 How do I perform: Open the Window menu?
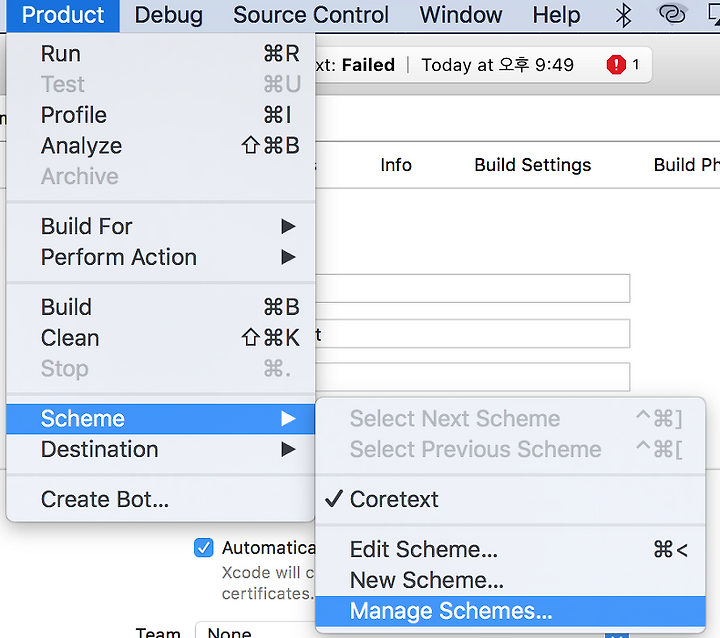[461, 15]
